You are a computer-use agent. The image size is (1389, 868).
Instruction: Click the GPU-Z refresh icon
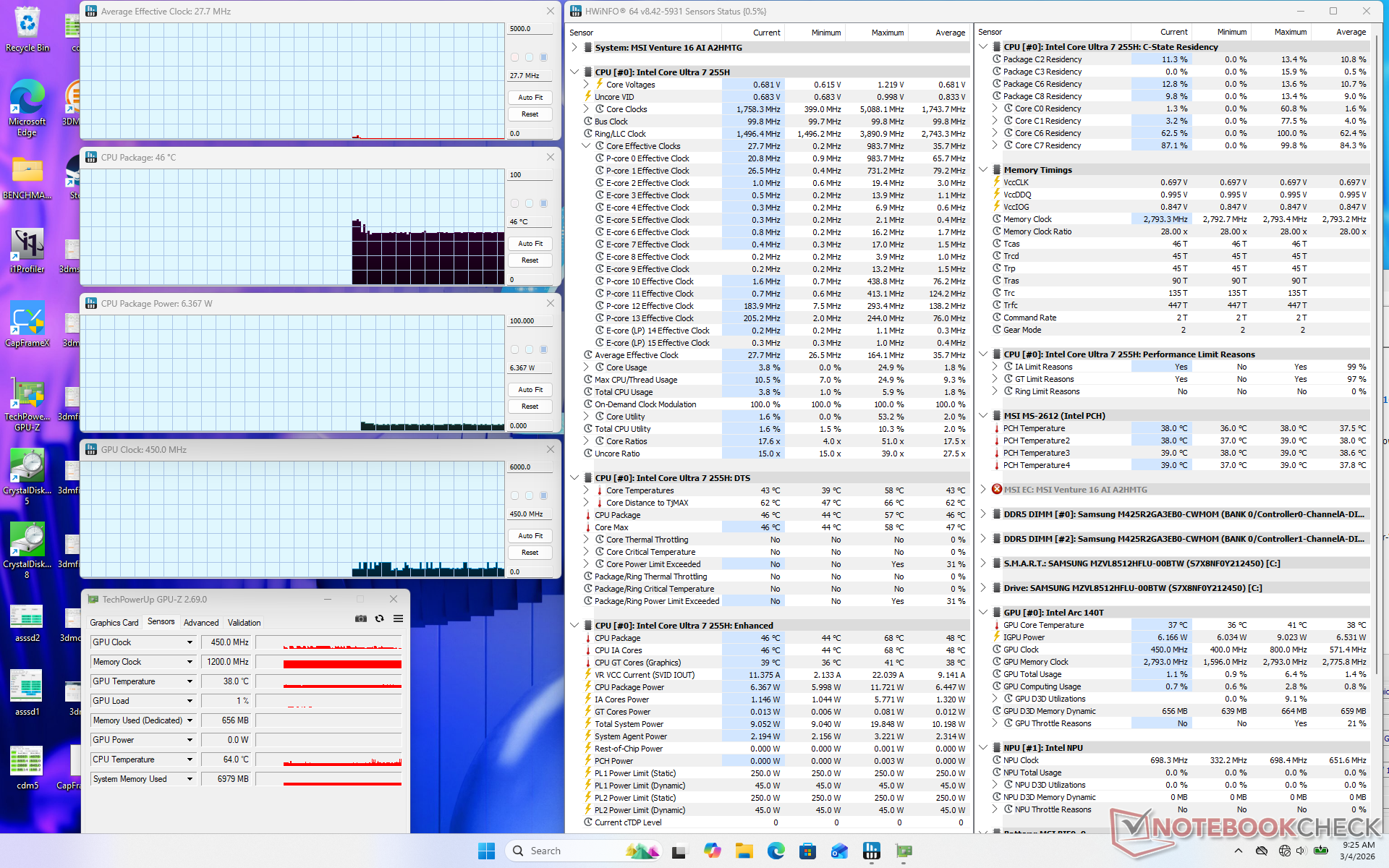click(379, 618)
